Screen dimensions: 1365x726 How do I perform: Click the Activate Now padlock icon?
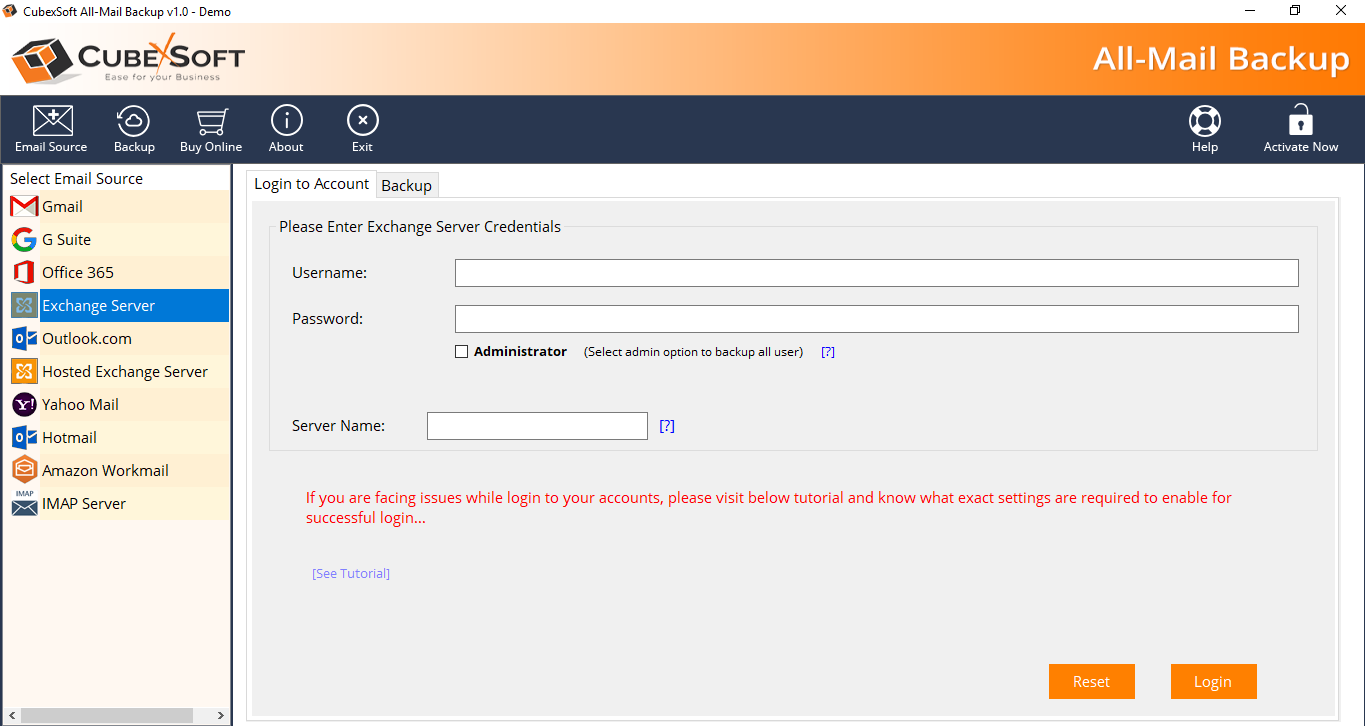[1300, 120]
